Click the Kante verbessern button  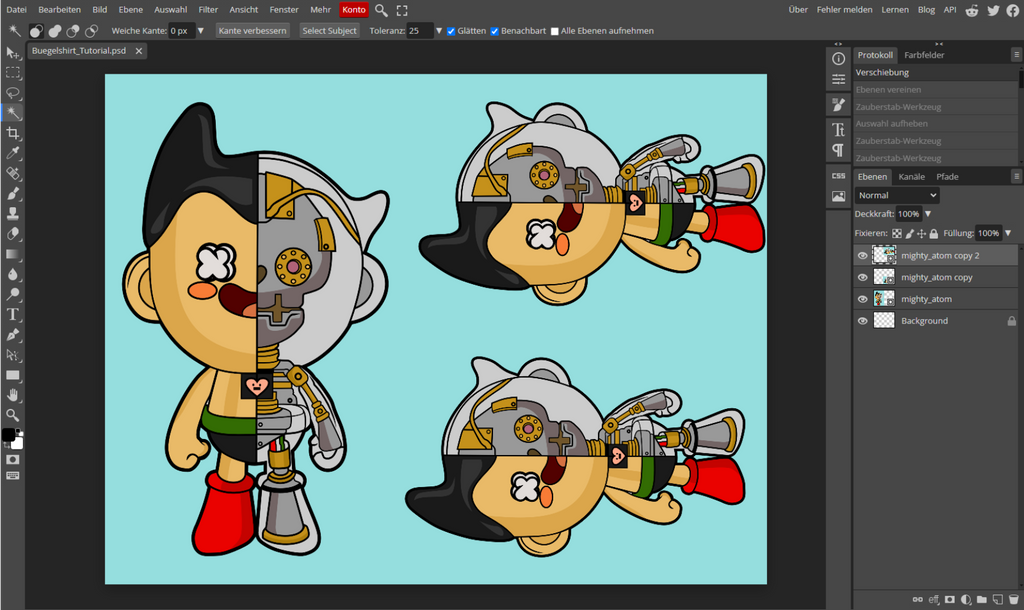click(x=252, y=31)
